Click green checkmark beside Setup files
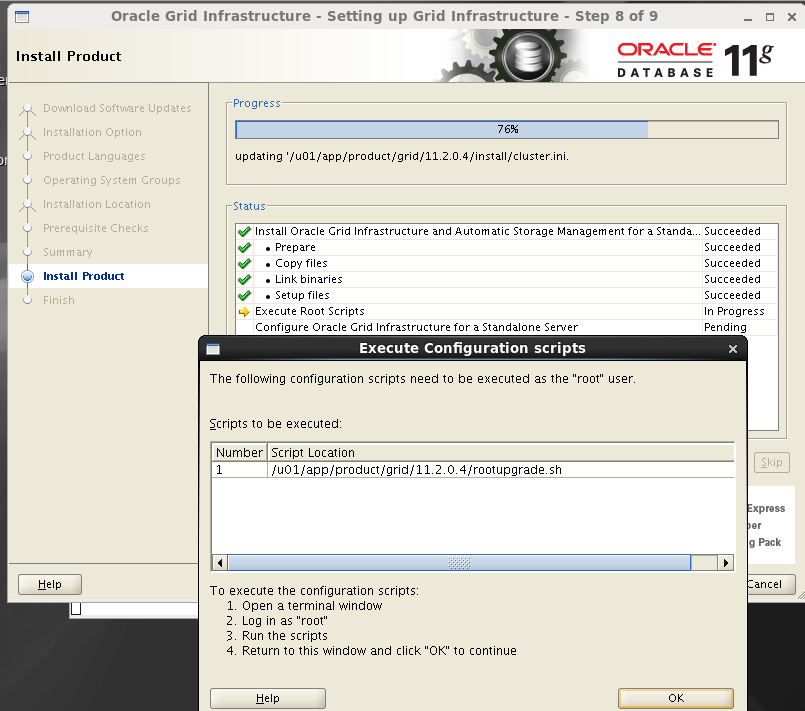The height and width of the screenshot is (711, 805). [x=244, y=295]
